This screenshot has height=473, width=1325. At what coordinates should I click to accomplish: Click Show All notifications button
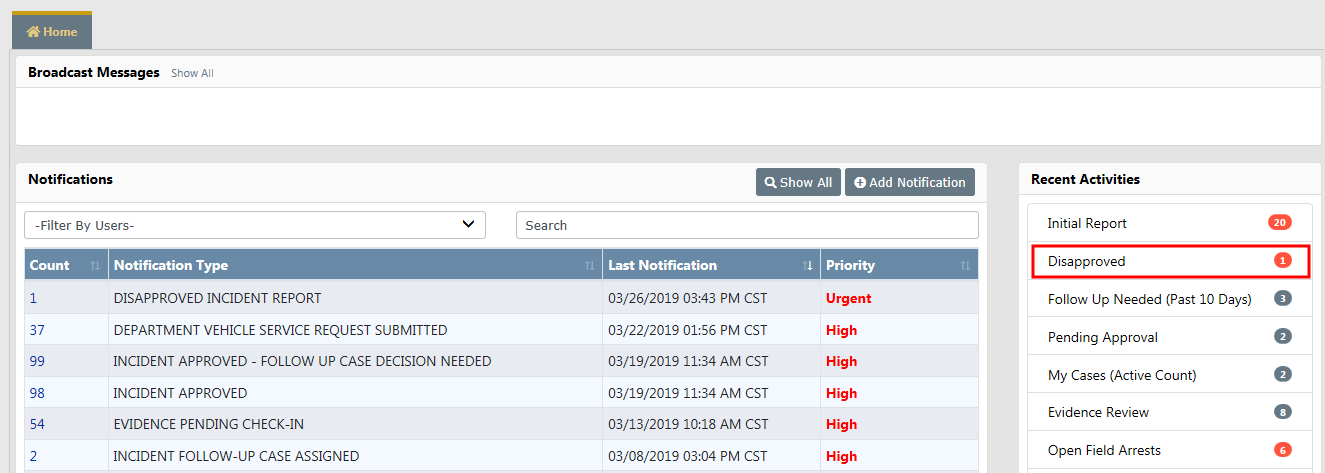coord(798,182)
